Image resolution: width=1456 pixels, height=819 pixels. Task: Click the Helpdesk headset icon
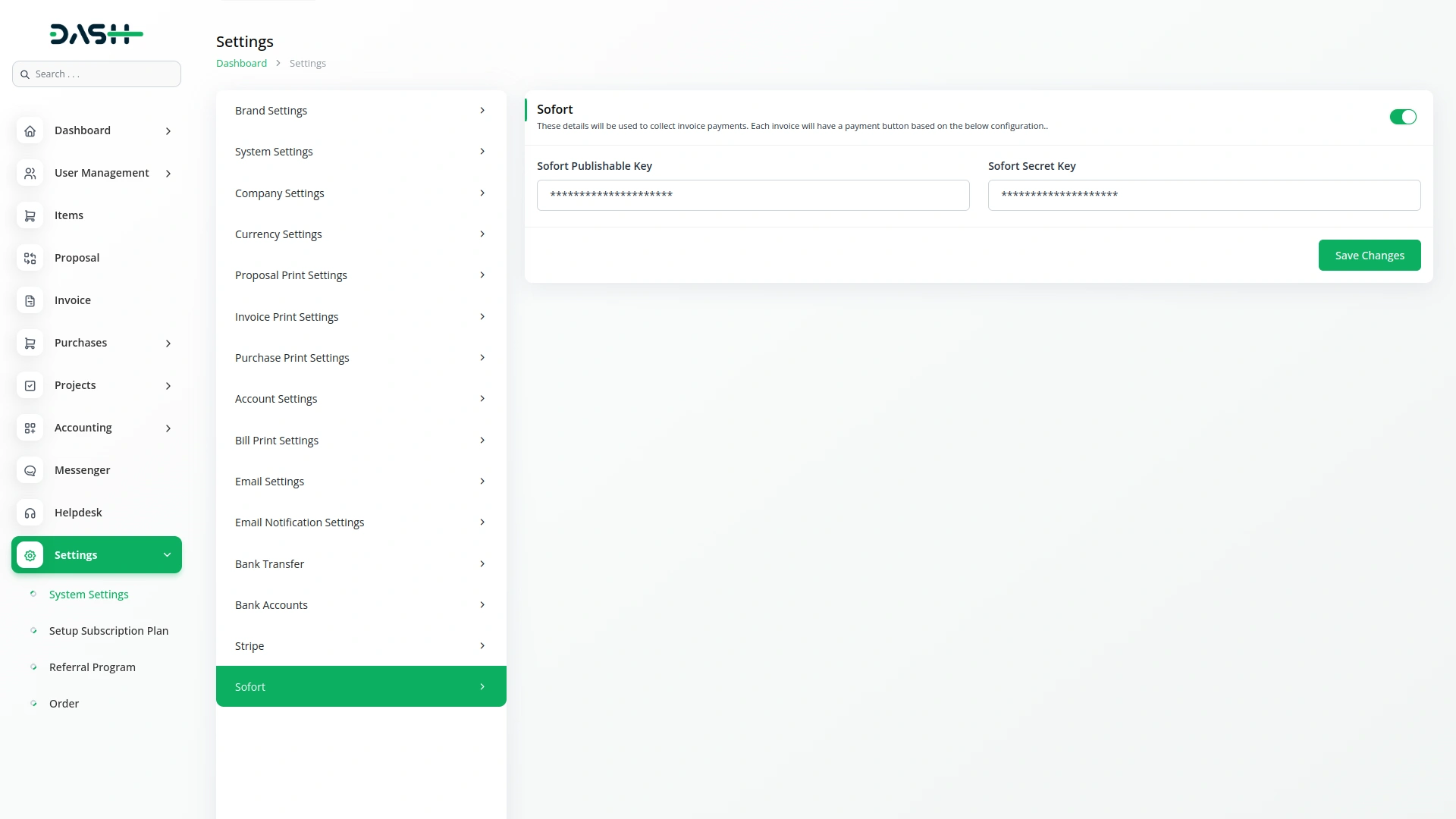[x=30, y=513]
